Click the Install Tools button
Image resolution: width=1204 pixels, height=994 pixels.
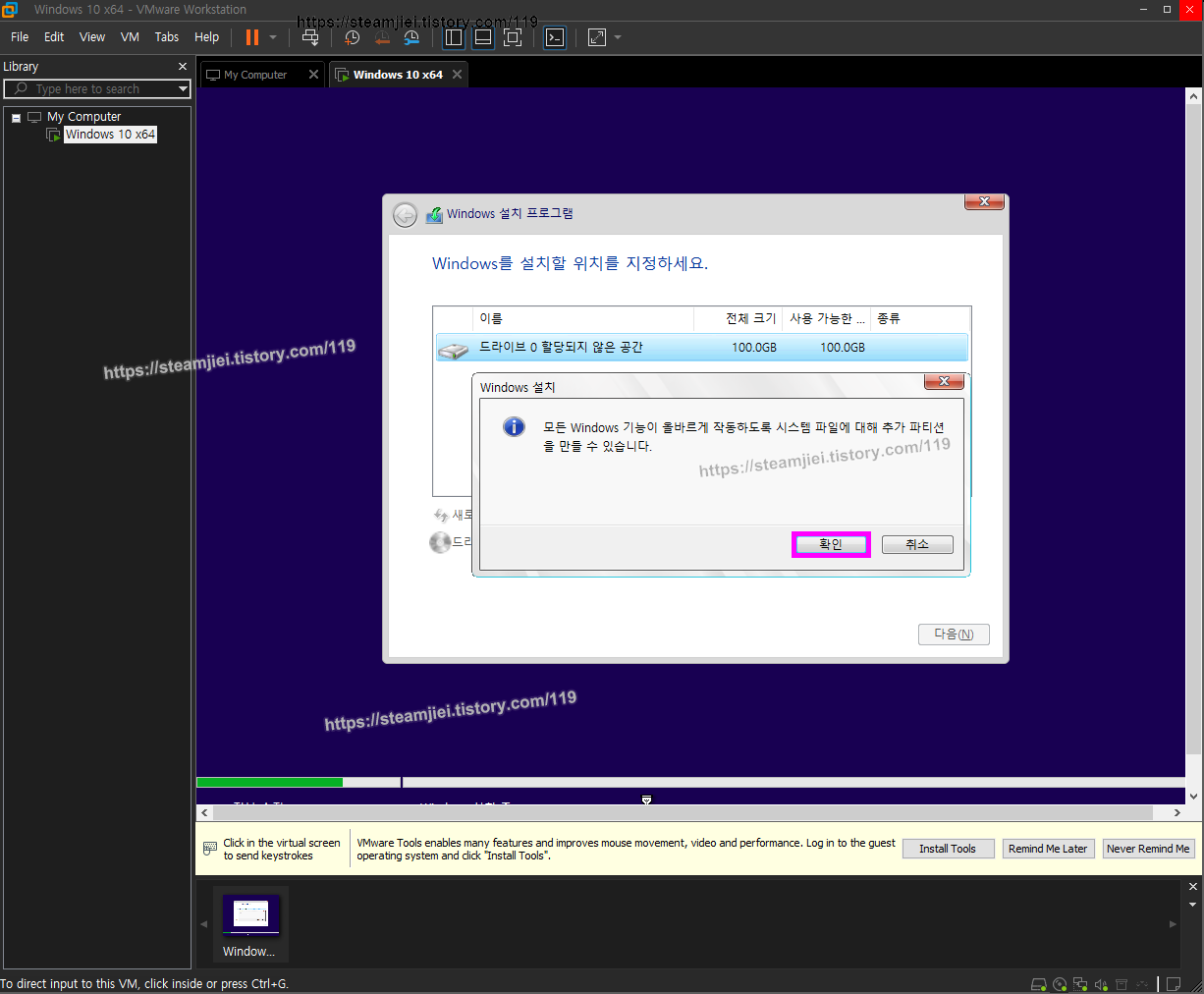point(948,849)
